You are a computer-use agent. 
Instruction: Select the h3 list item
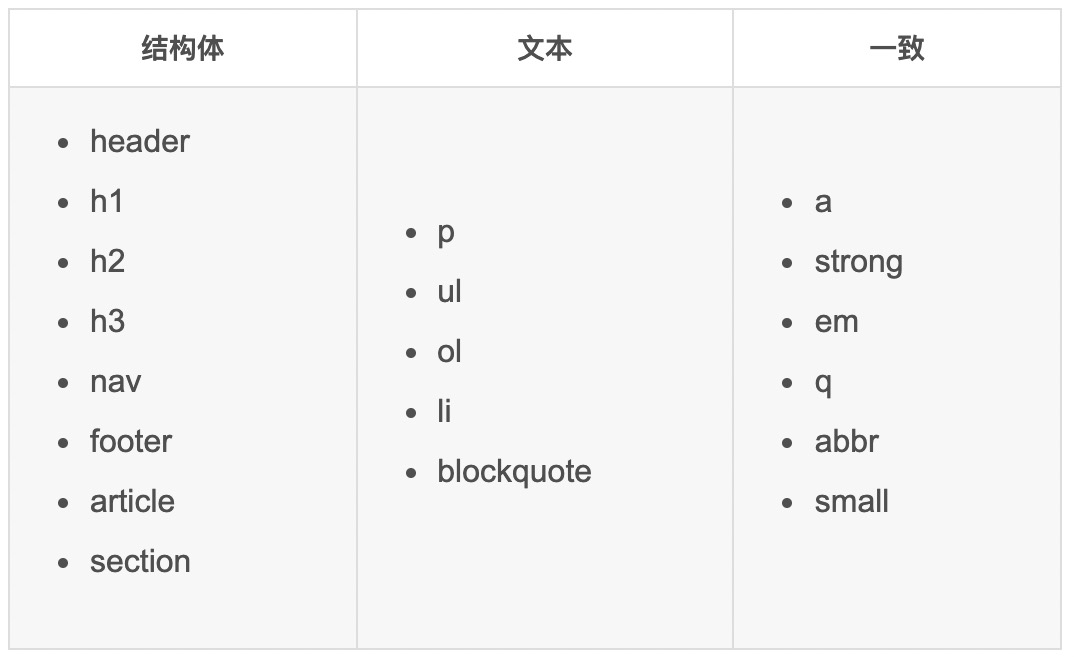108,322
